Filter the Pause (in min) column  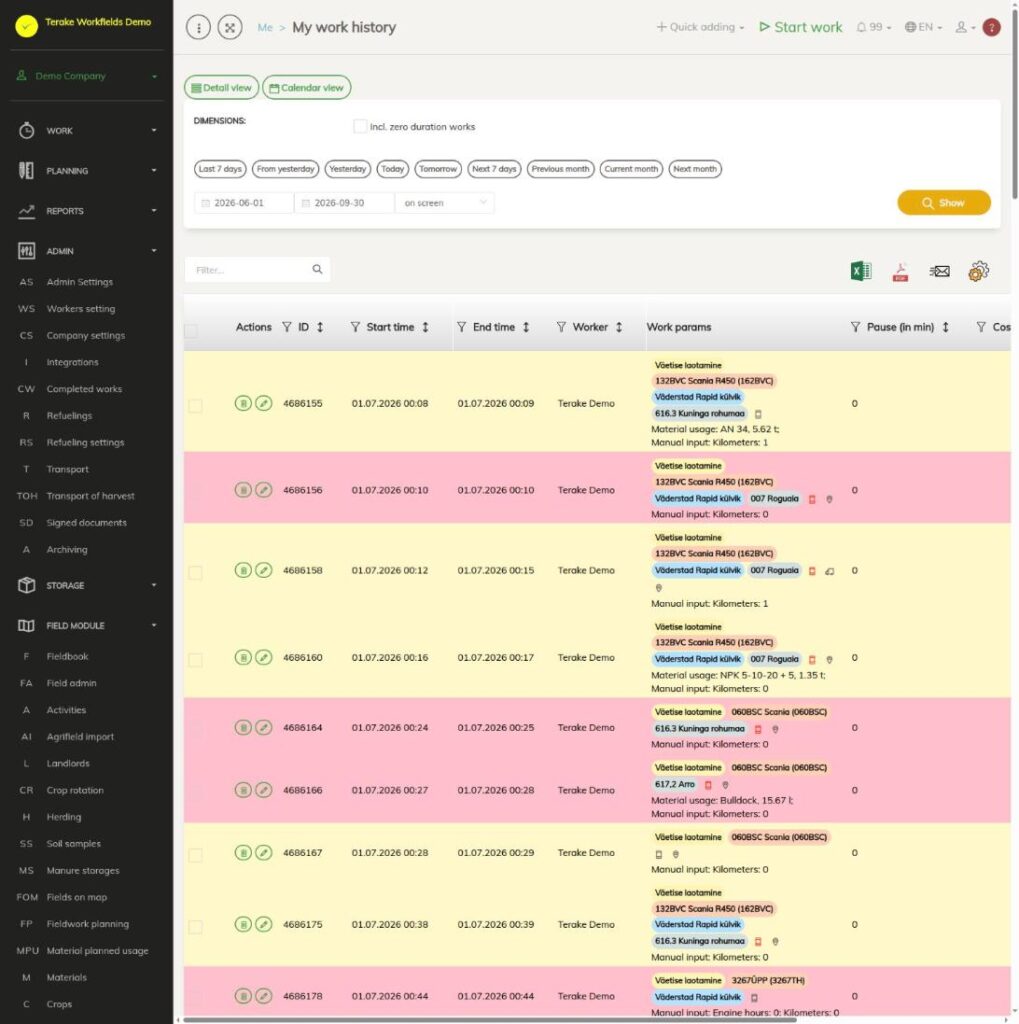856,327
